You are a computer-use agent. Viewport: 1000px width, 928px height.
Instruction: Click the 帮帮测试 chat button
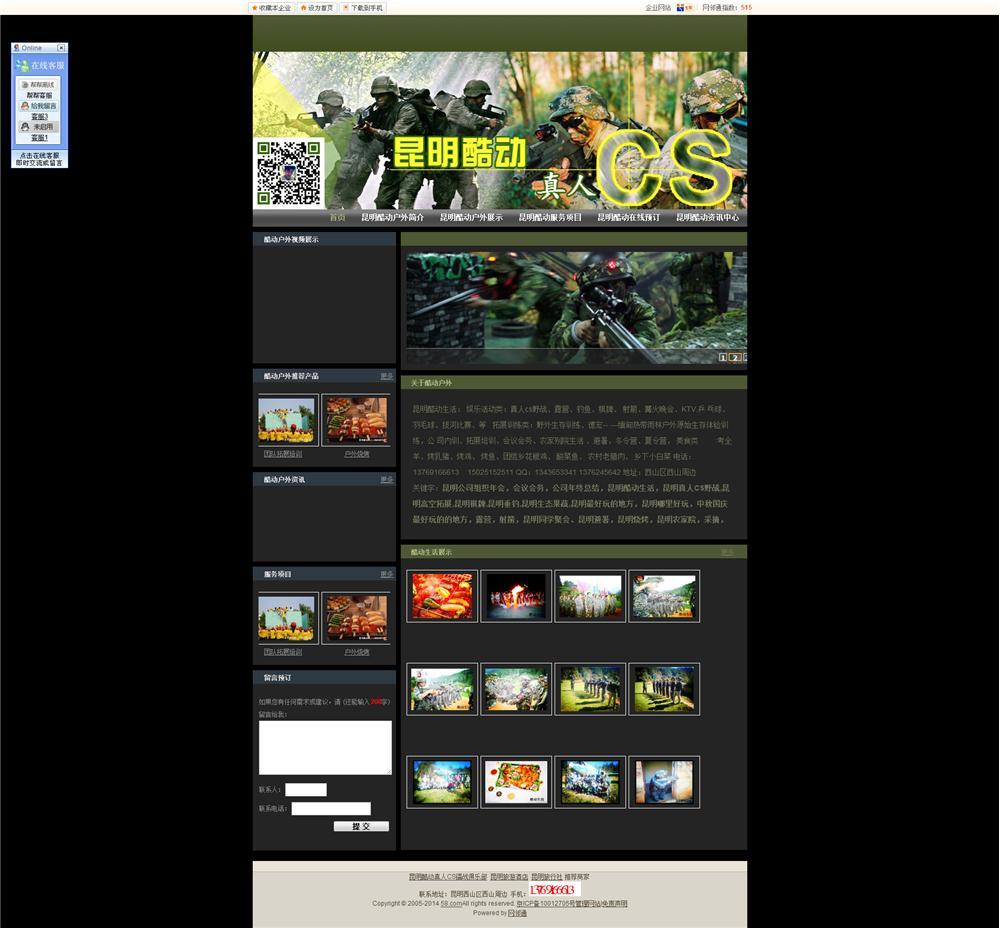click(39, 85)
